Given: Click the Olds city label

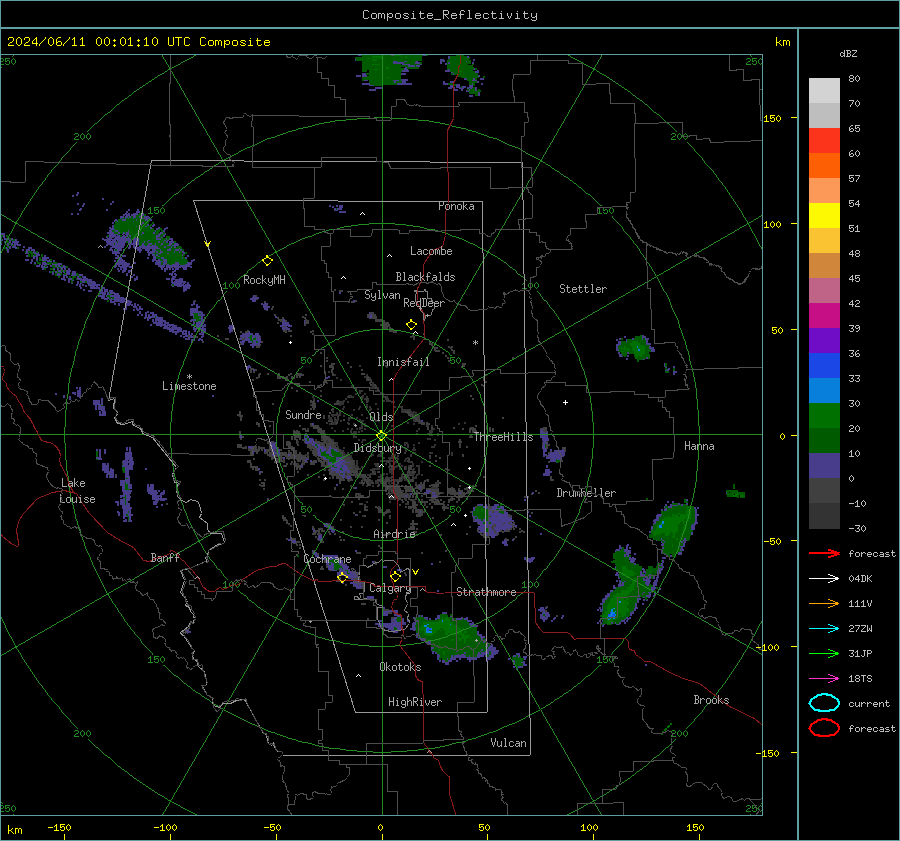Looking at the screenshot, I should (x=381, y=417).
